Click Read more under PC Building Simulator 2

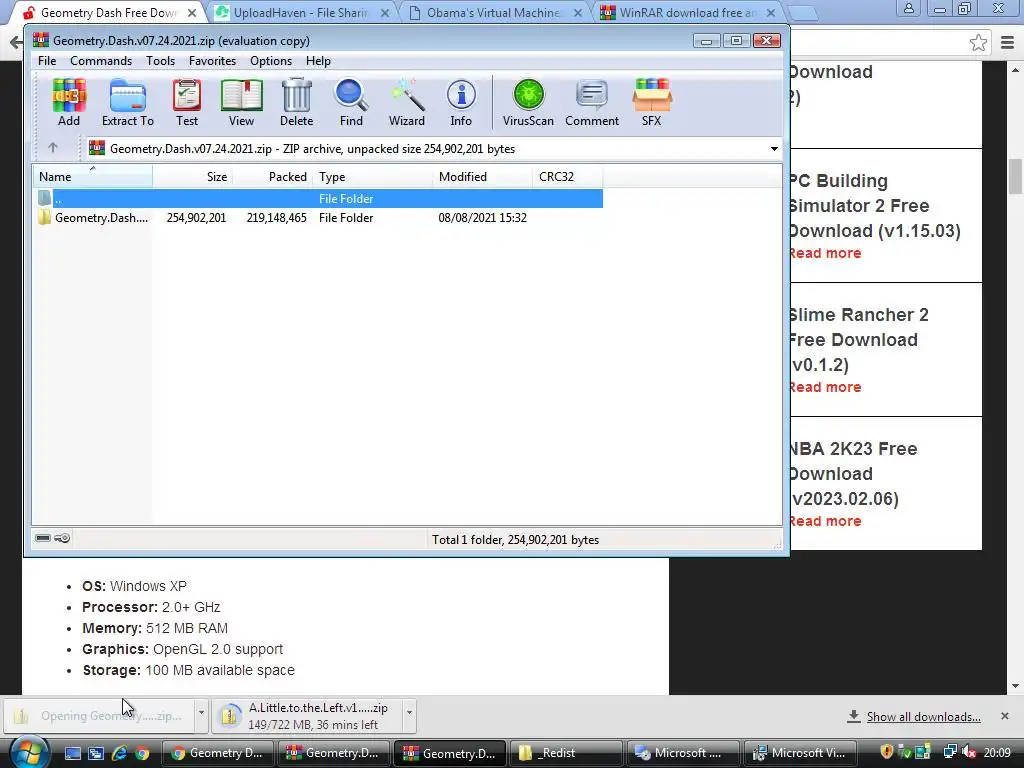(825, 253)
